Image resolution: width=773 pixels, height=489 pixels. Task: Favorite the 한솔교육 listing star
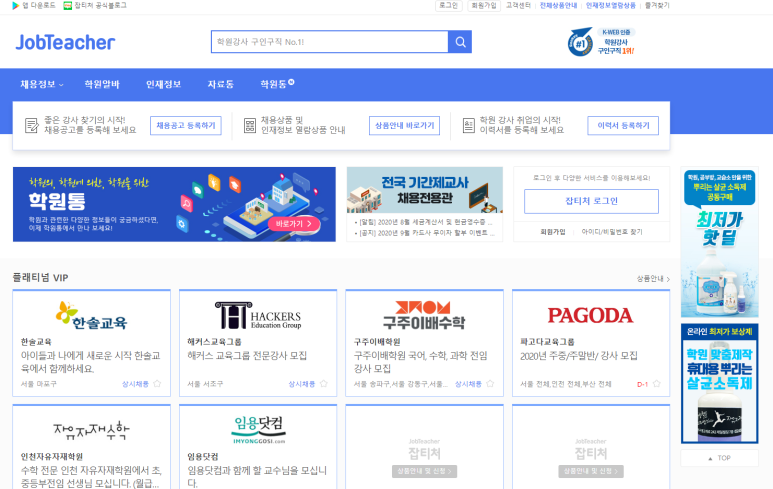(x=157, y=384)
